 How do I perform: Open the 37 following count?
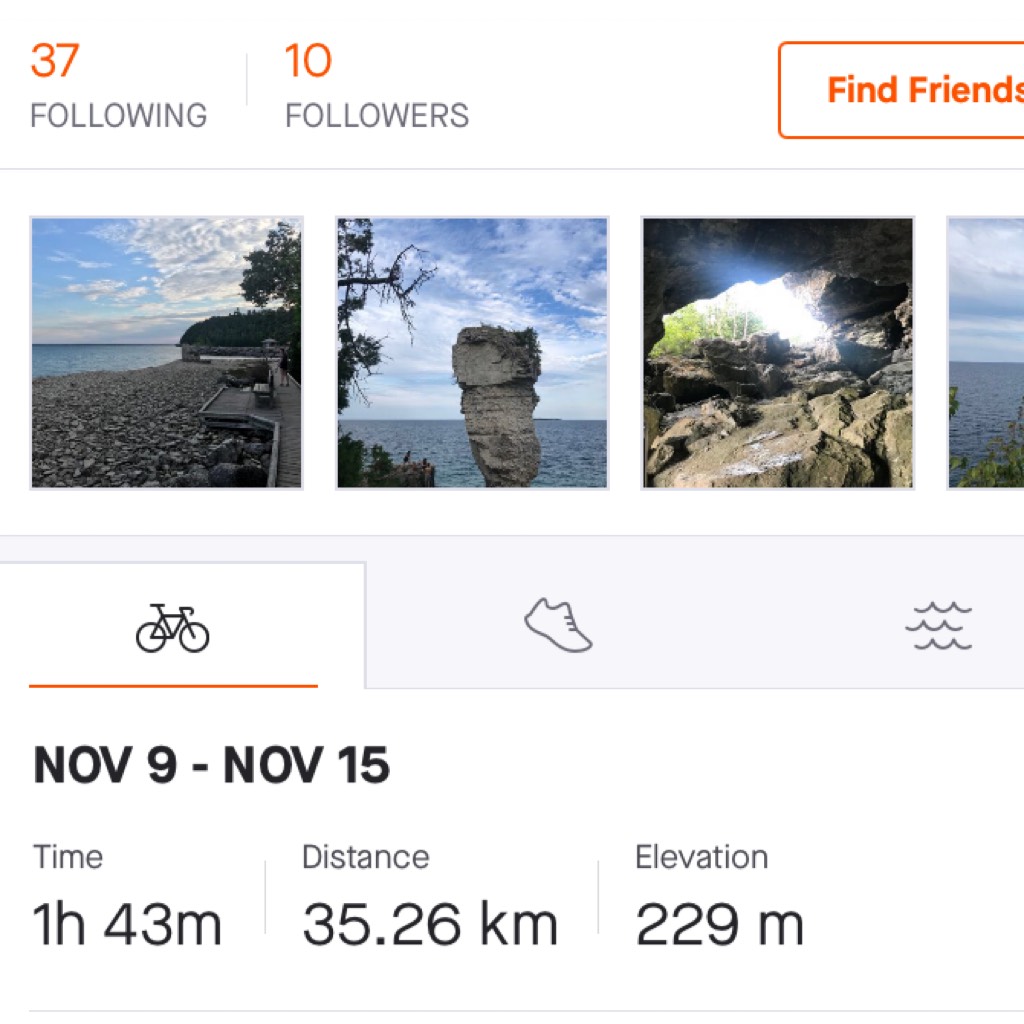pyautogui.click(x=54, y=61)
